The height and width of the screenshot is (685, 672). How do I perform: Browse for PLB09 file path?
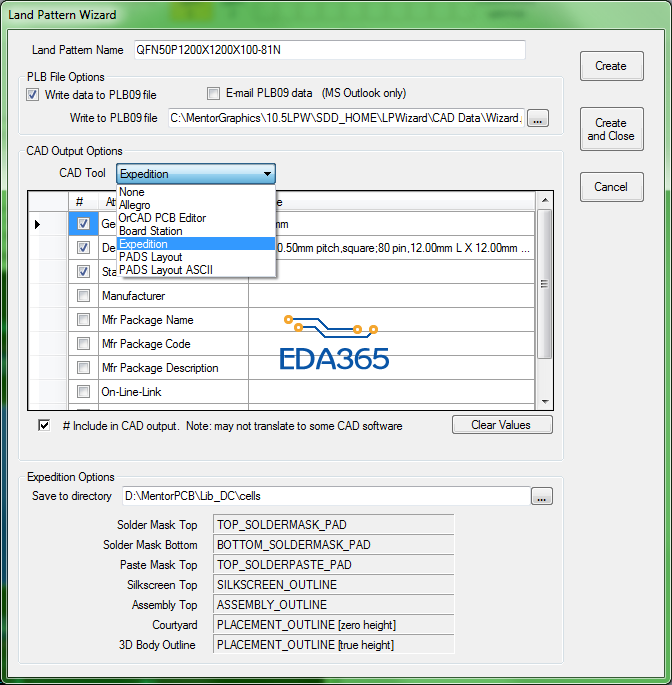click(538, 118)
